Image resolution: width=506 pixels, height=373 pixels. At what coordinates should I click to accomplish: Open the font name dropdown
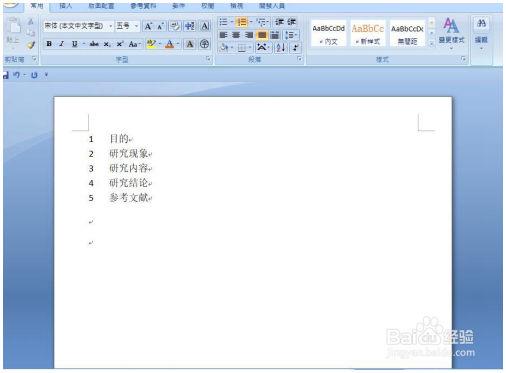coord(110,26)
